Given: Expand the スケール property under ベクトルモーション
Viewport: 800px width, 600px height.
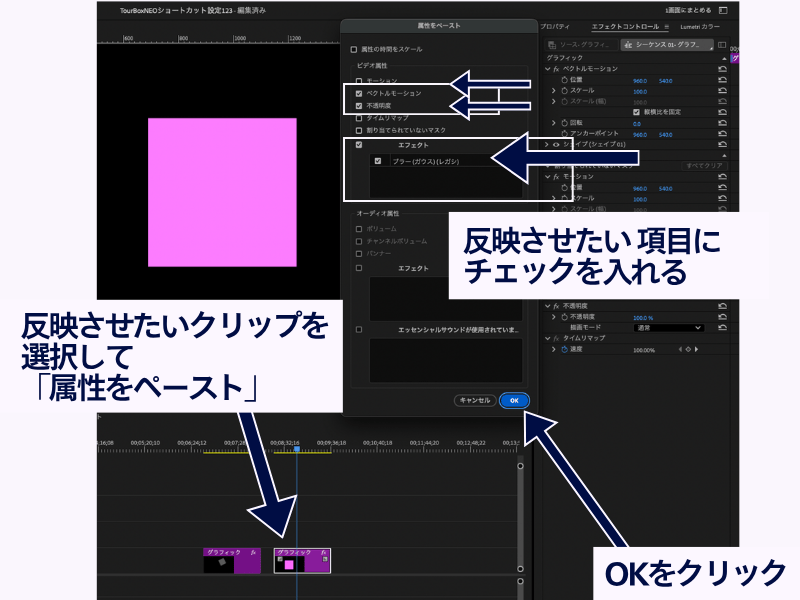Looking at the screenshot, I should (554, 91).
